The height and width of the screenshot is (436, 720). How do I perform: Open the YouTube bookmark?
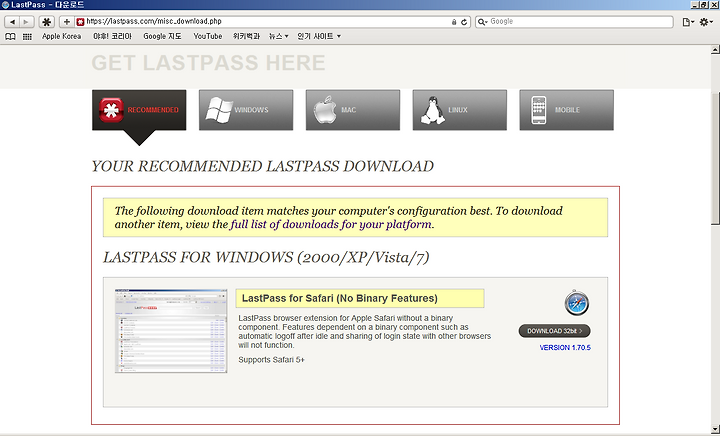point(208,36)
